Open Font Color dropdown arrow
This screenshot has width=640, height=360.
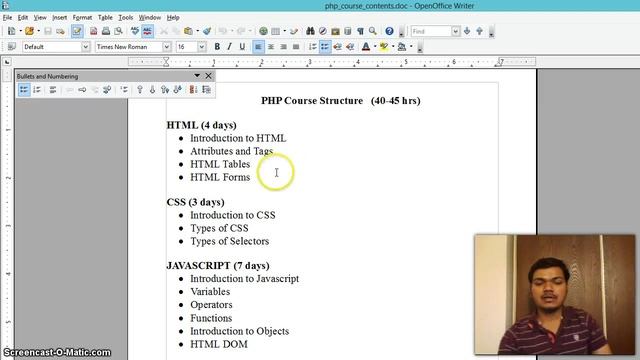pyautogui.click(x=375, y=47)
